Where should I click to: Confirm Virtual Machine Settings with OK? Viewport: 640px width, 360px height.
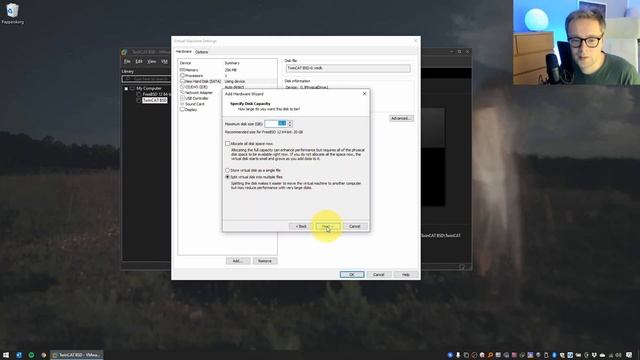(x=352, y=275)
